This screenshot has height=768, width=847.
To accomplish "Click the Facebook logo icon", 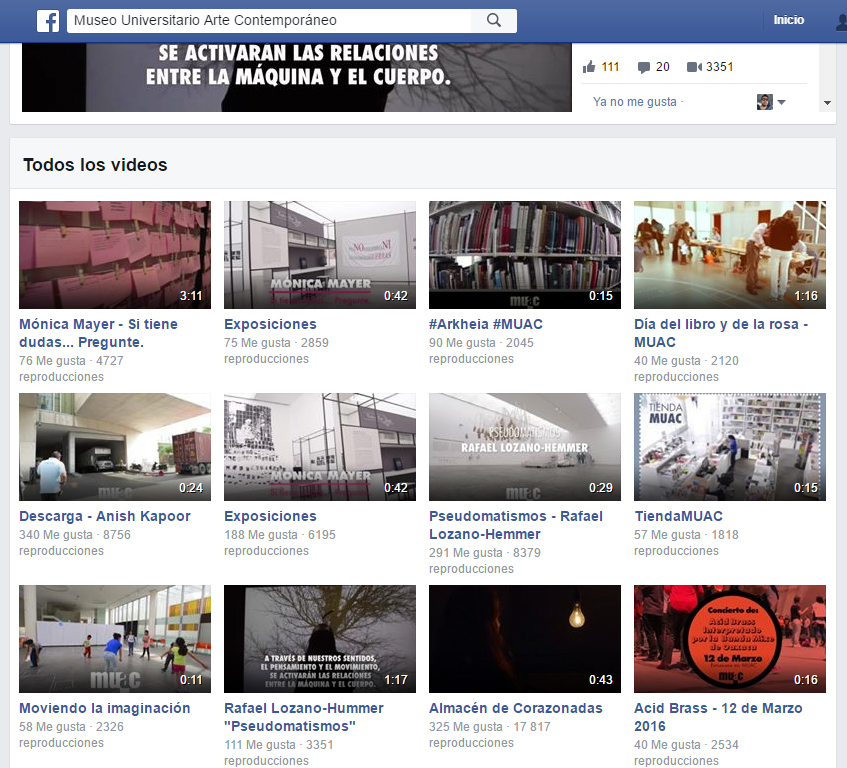I will [48, 21].
